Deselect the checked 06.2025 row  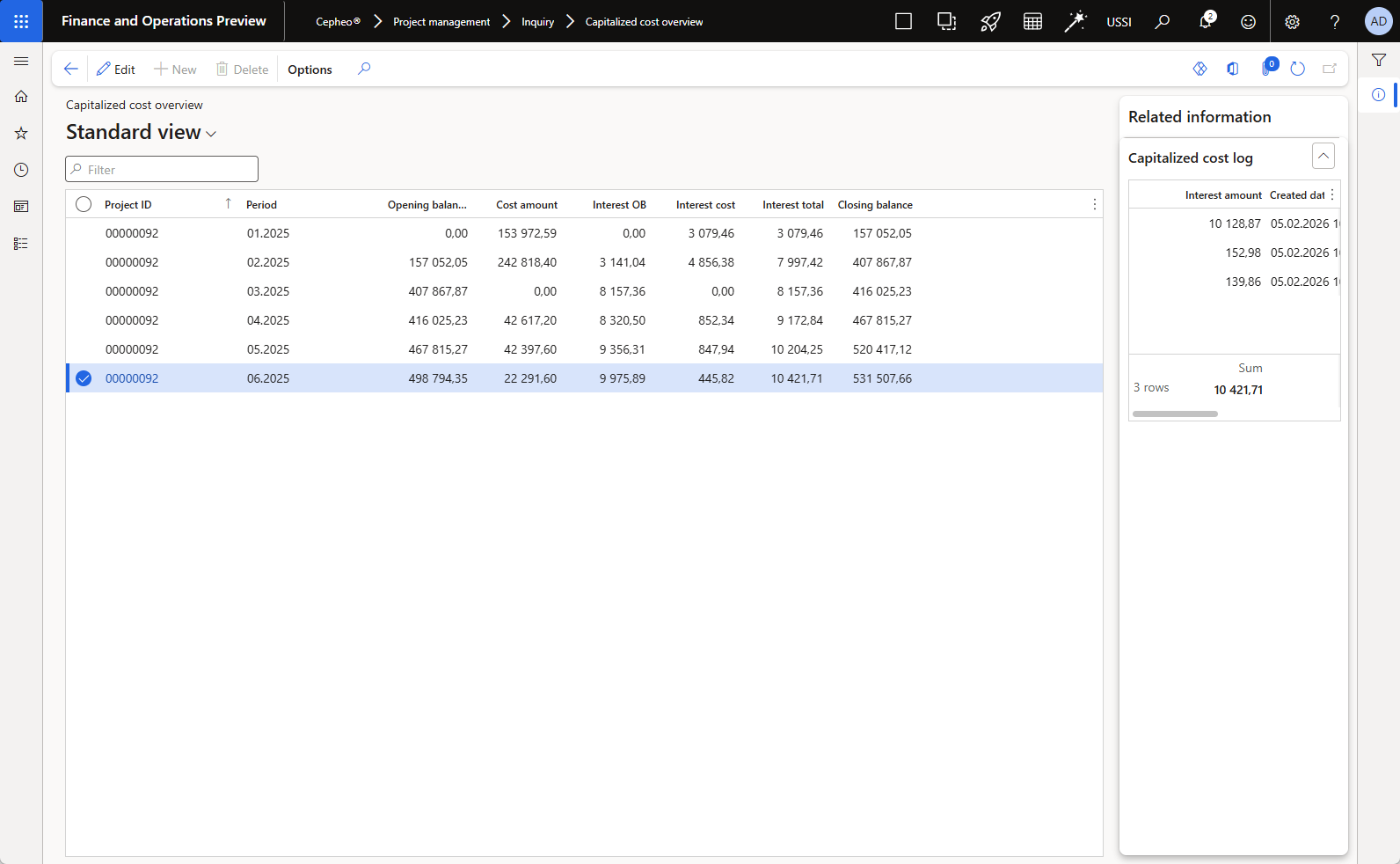click(84, 378)
